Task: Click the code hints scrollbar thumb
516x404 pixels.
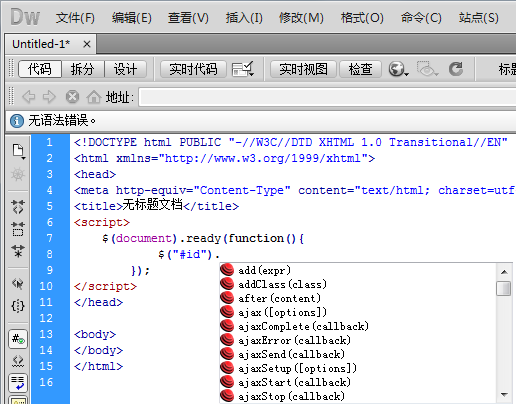Action: click(504, 288)
